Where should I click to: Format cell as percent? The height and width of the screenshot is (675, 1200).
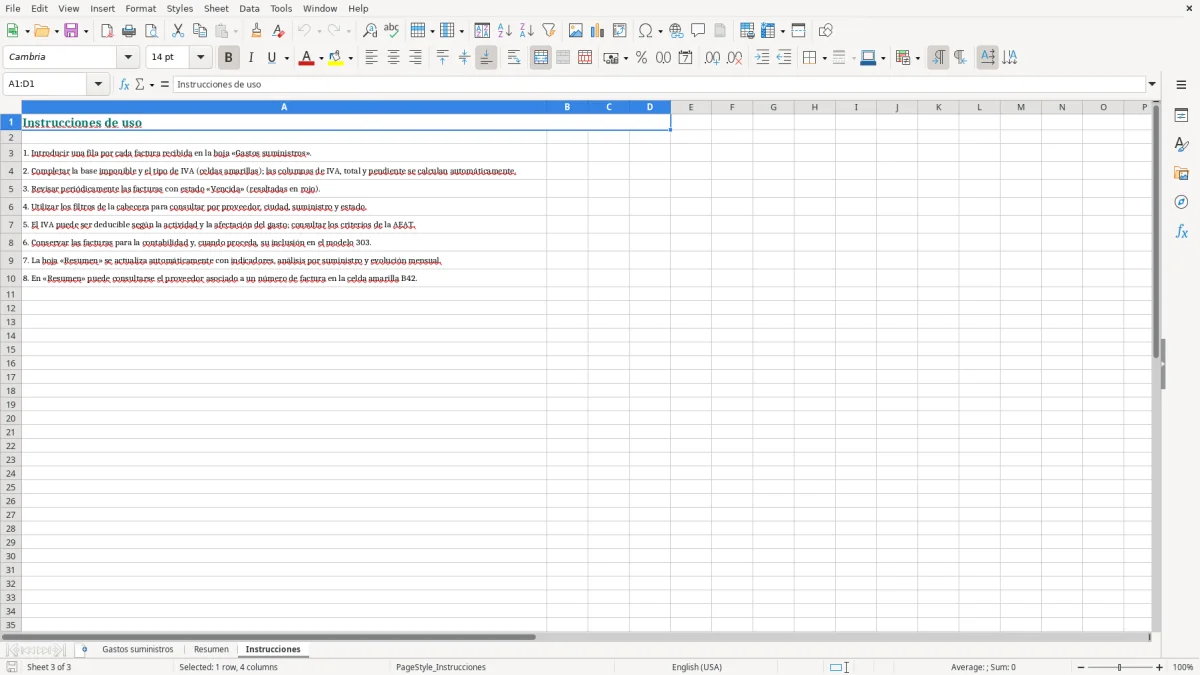click(641, 58)
